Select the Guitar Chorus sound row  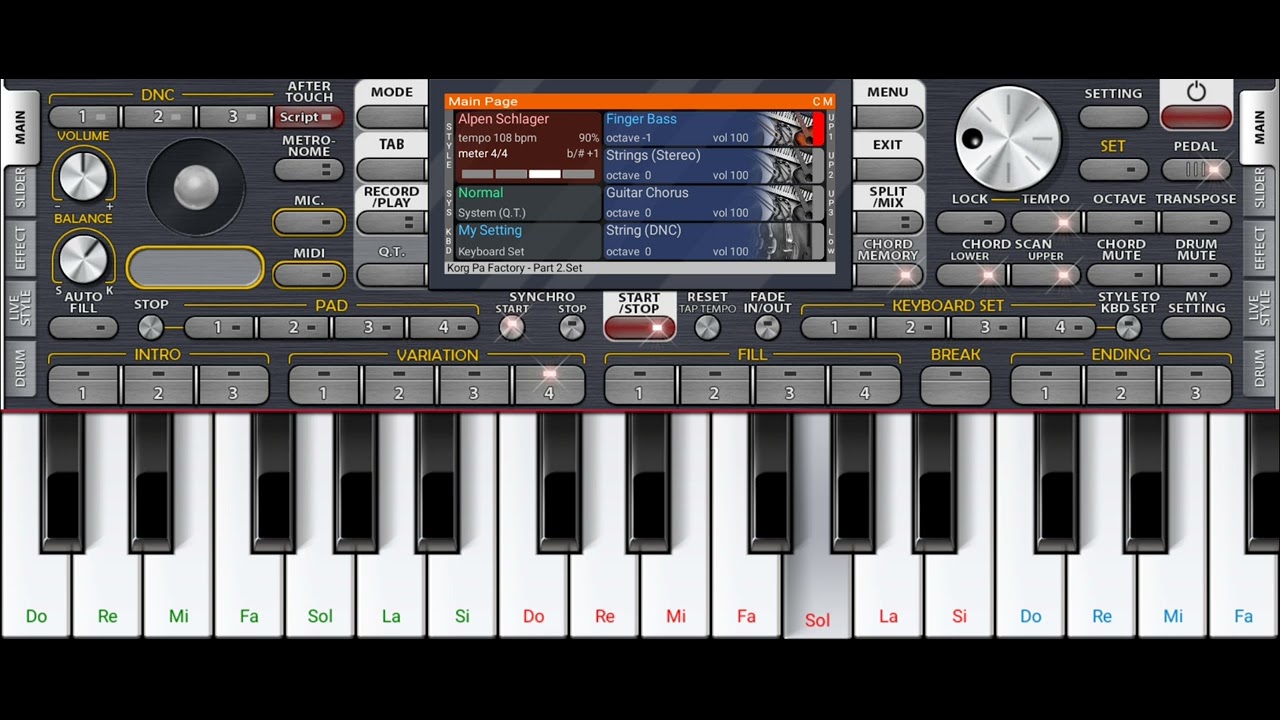click(714, 203)
